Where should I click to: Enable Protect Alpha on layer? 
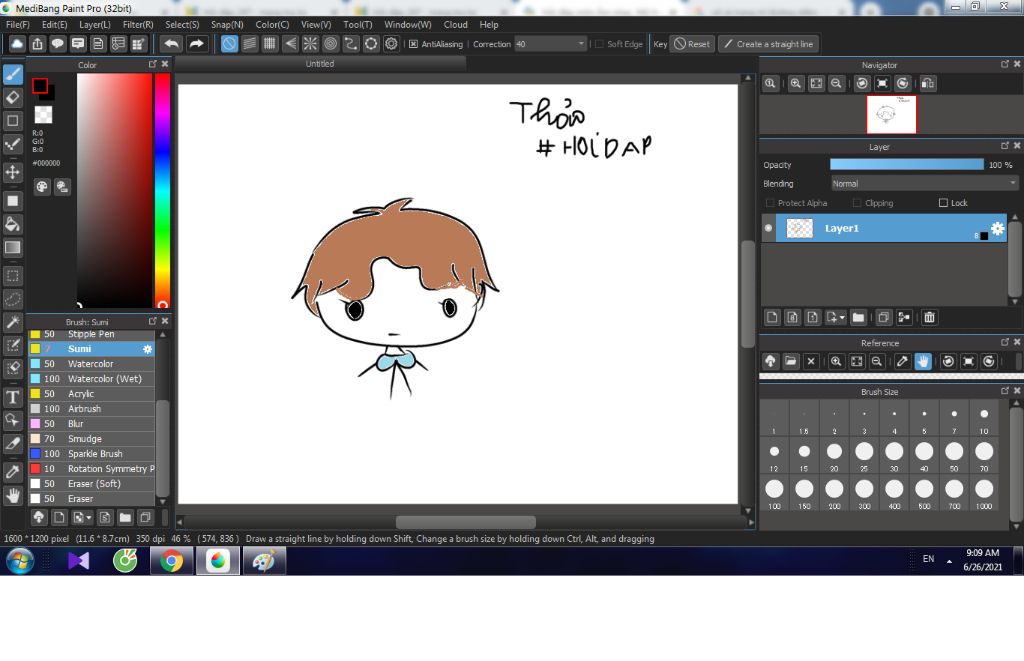click(770, 203)
